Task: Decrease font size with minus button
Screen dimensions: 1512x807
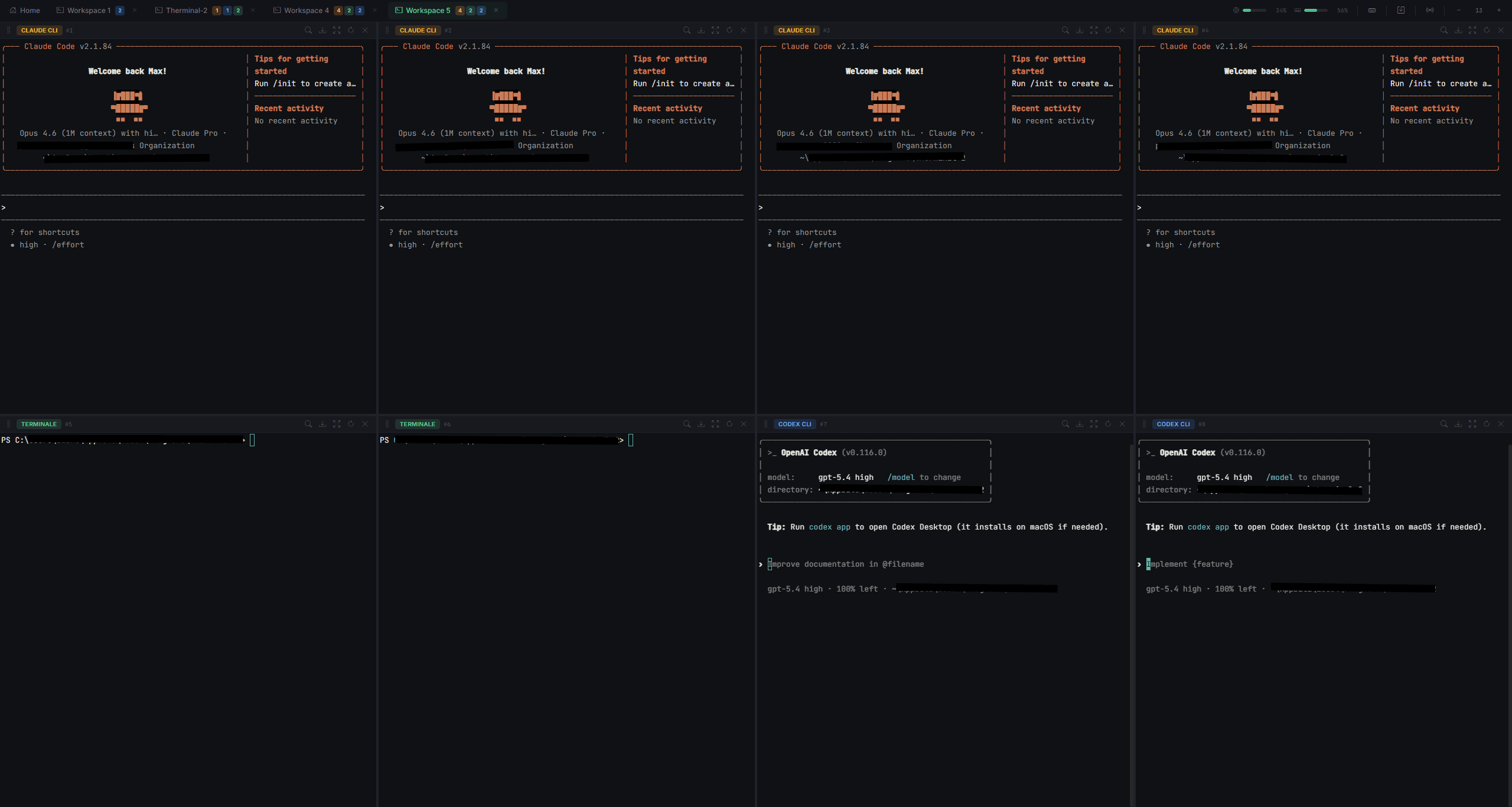Action: 1458,10
